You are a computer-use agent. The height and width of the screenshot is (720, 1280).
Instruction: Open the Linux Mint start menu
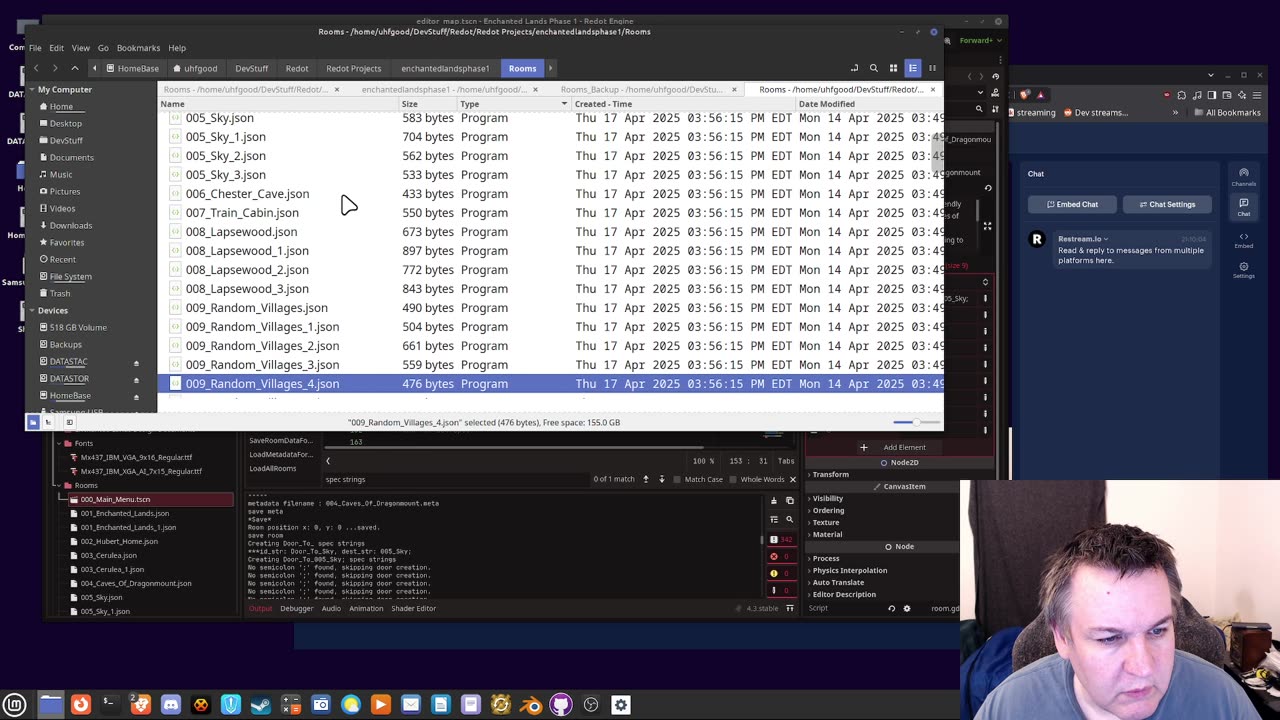tap(15, 705)
